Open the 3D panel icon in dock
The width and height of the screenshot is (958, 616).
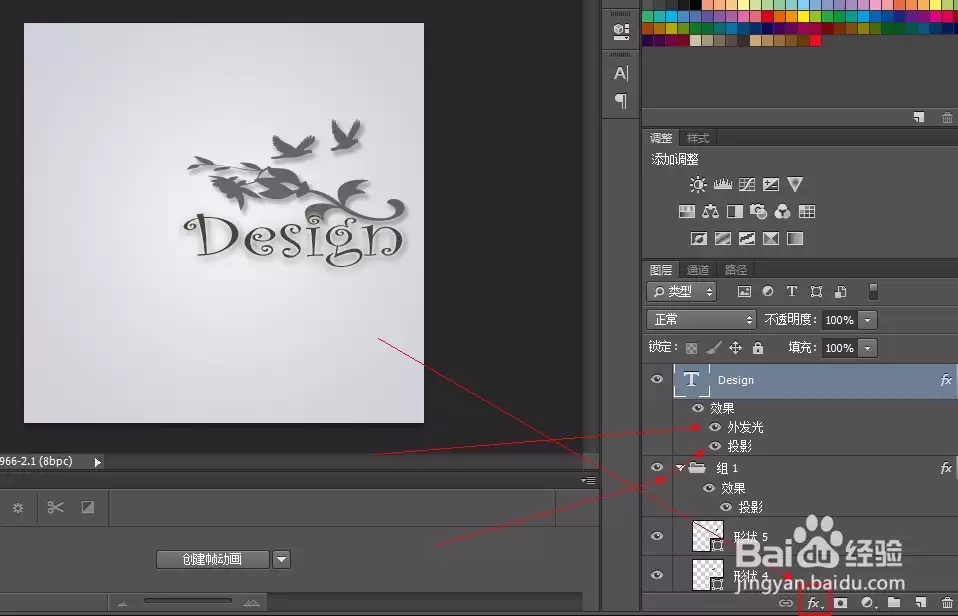(x=621, y=31)
